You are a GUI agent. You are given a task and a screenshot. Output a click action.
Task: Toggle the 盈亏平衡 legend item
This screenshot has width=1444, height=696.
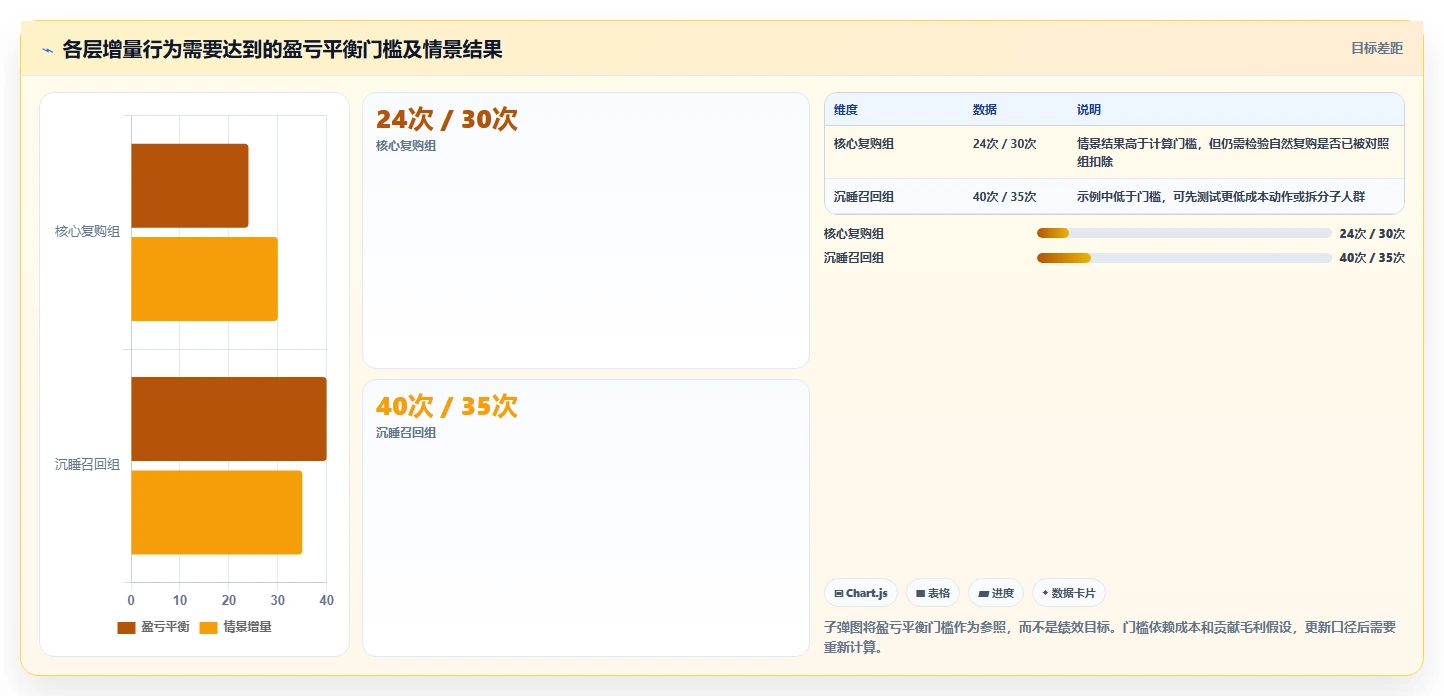tap(153, 627)
